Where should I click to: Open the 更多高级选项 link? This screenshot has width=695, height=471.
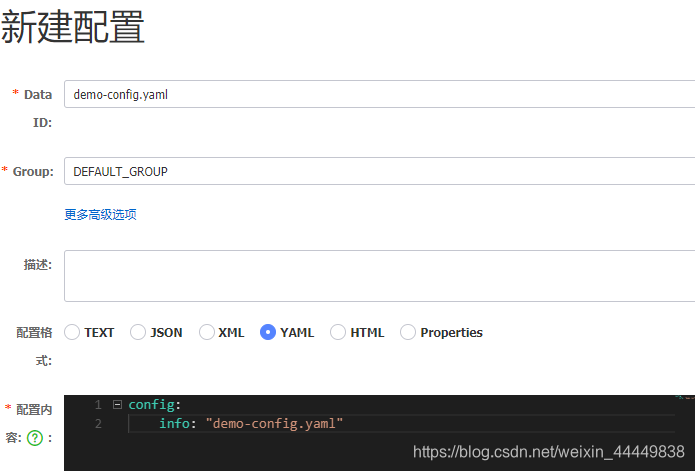pyautogui.click(x=101, y=215)
